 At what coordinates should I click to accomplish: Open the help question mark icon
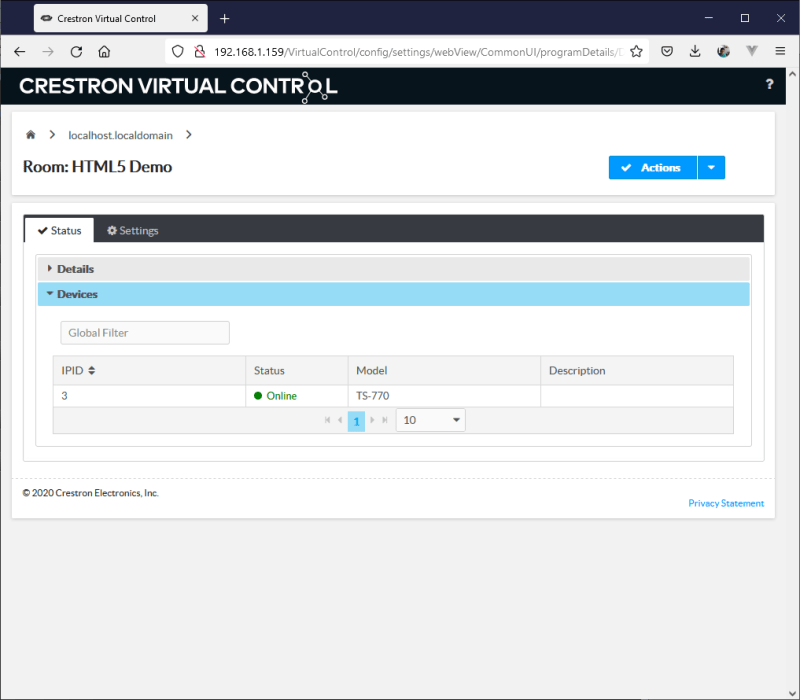[769, 85]
